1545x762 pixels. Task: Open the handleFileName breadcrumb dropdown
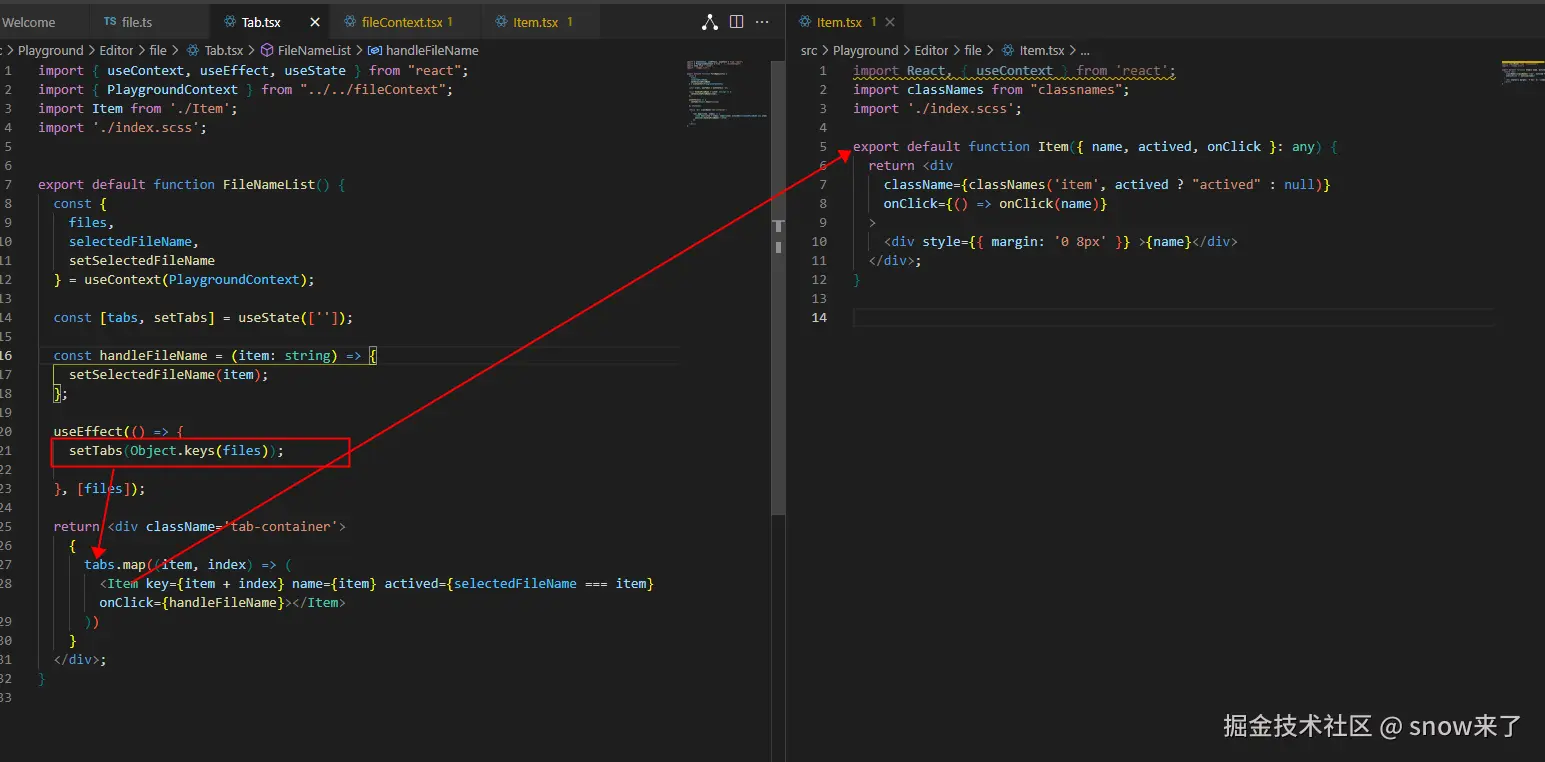coord(432,50)
